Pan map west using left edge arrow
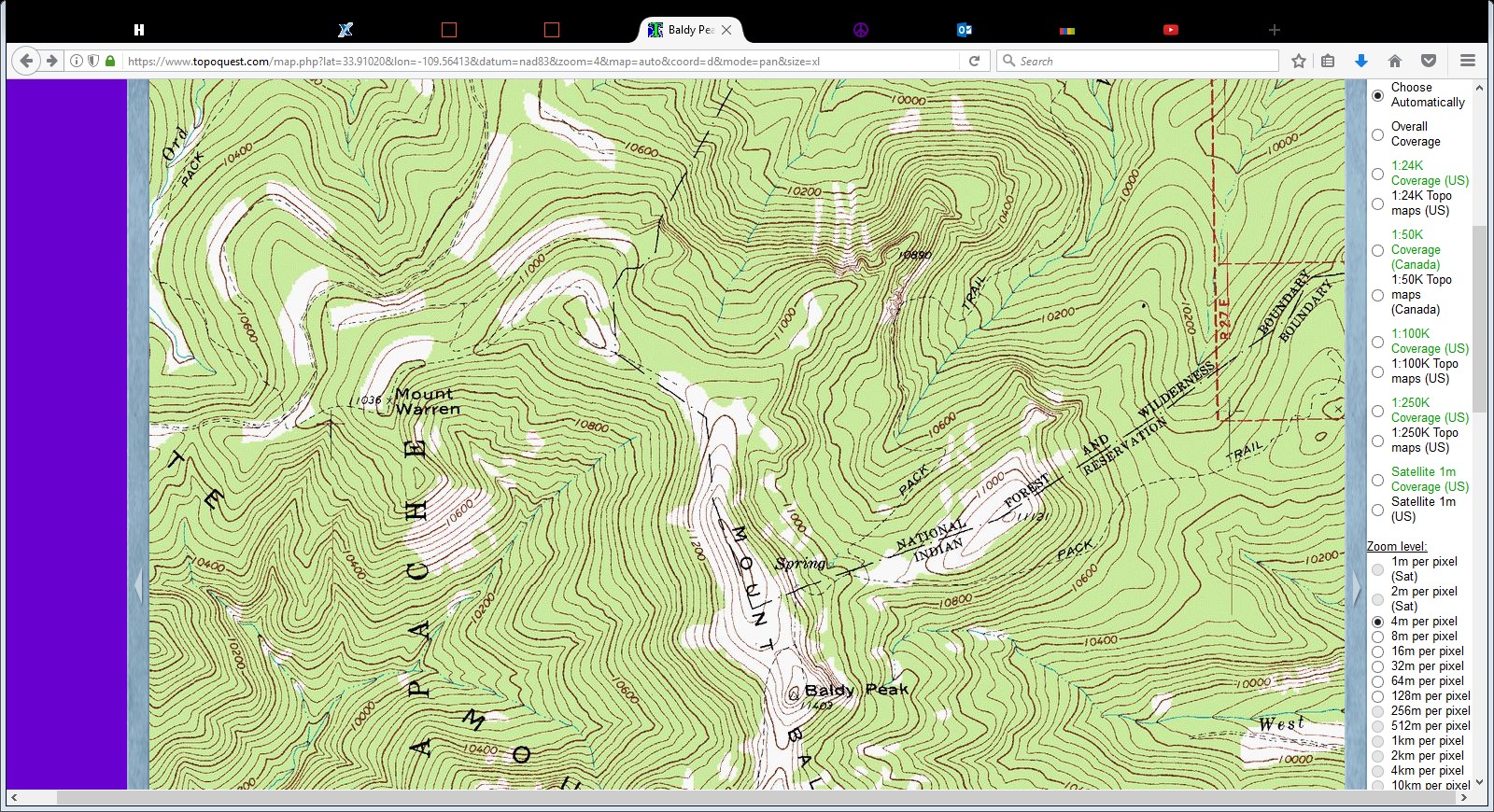The image size is (1494, 812). 138,587
